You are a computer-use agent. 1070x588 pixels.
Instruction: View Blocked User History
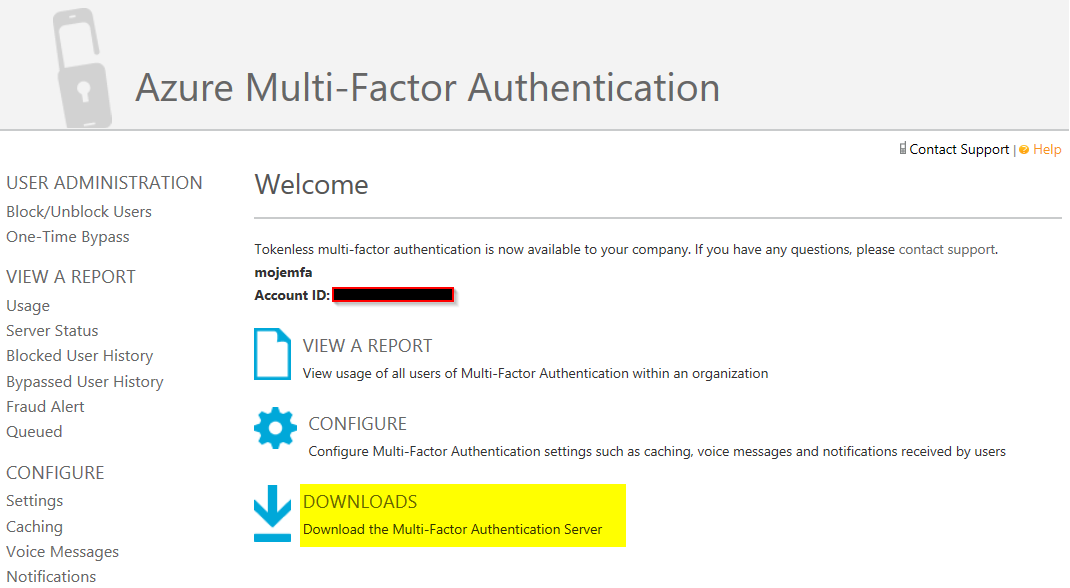[80, 356]
